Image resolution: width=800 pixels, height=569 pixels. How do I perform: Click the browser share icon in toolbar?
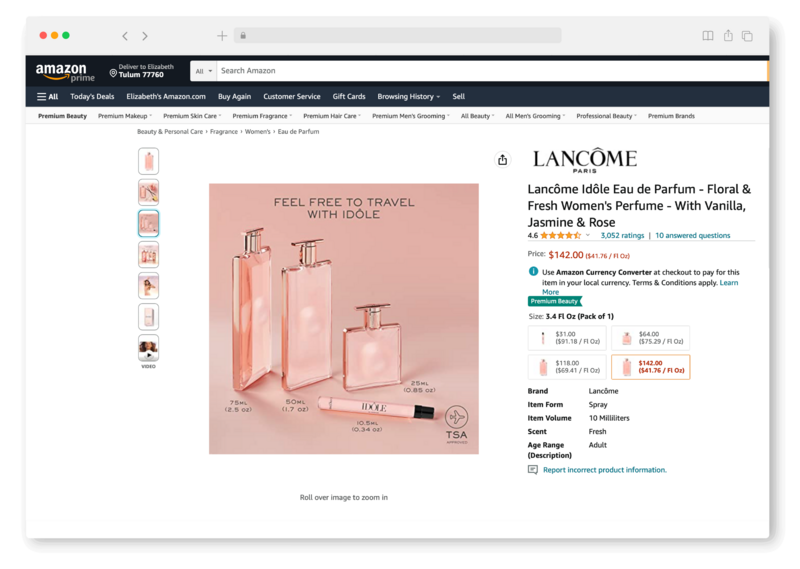pyautogui.click(x=728, y=35)
